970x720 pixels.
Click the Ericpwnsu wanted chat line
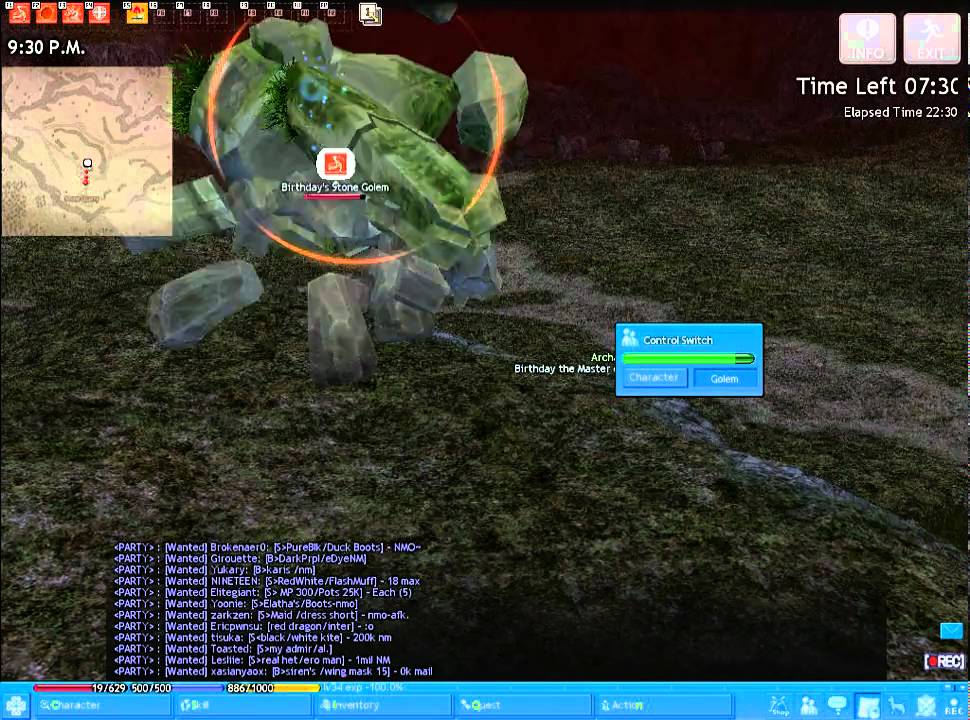(x=244, y=626)
